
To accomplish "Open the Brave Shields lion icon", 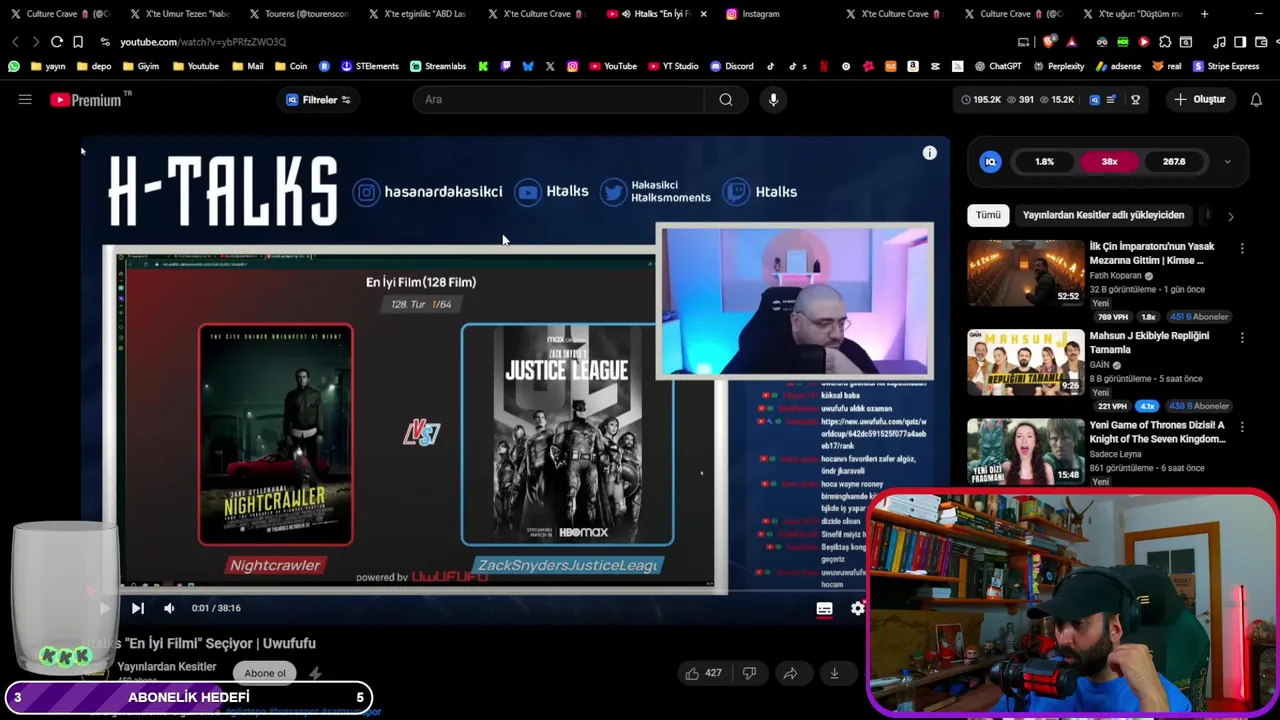I will tap(1047, 42).
